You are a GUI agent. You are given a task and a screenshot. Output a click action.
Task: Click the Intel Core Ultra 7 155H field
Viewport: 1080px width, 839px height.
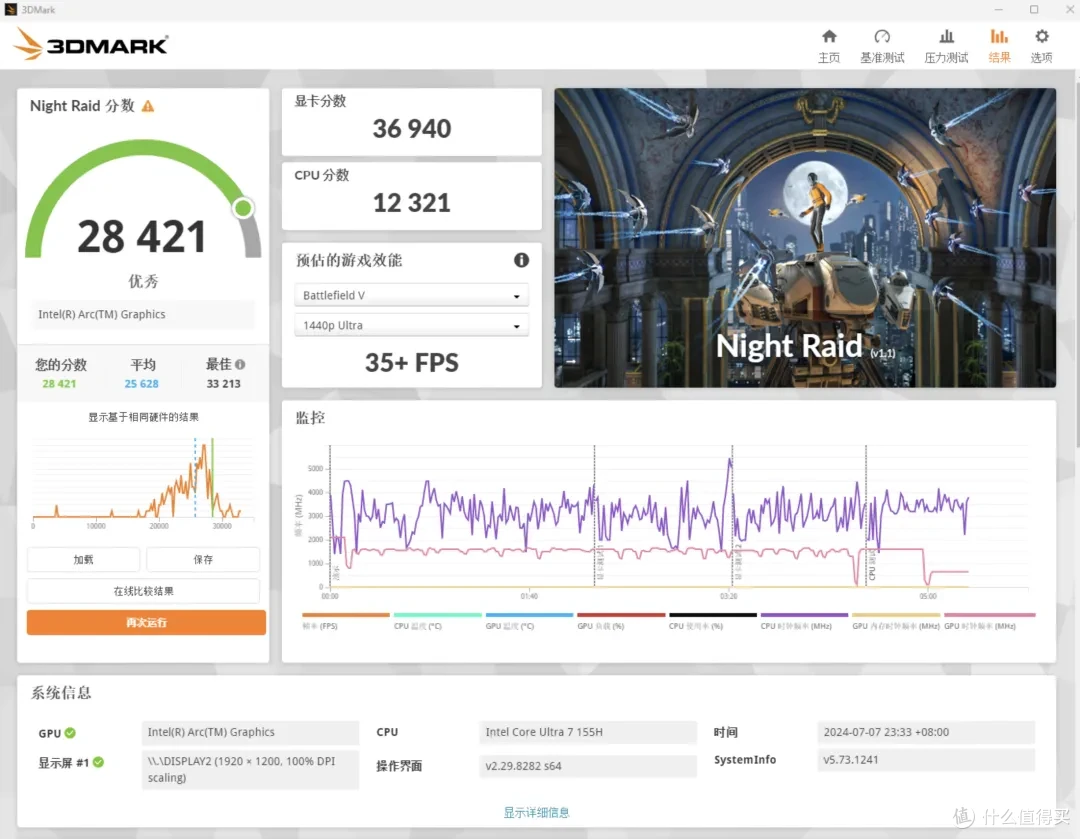(588, 732)
